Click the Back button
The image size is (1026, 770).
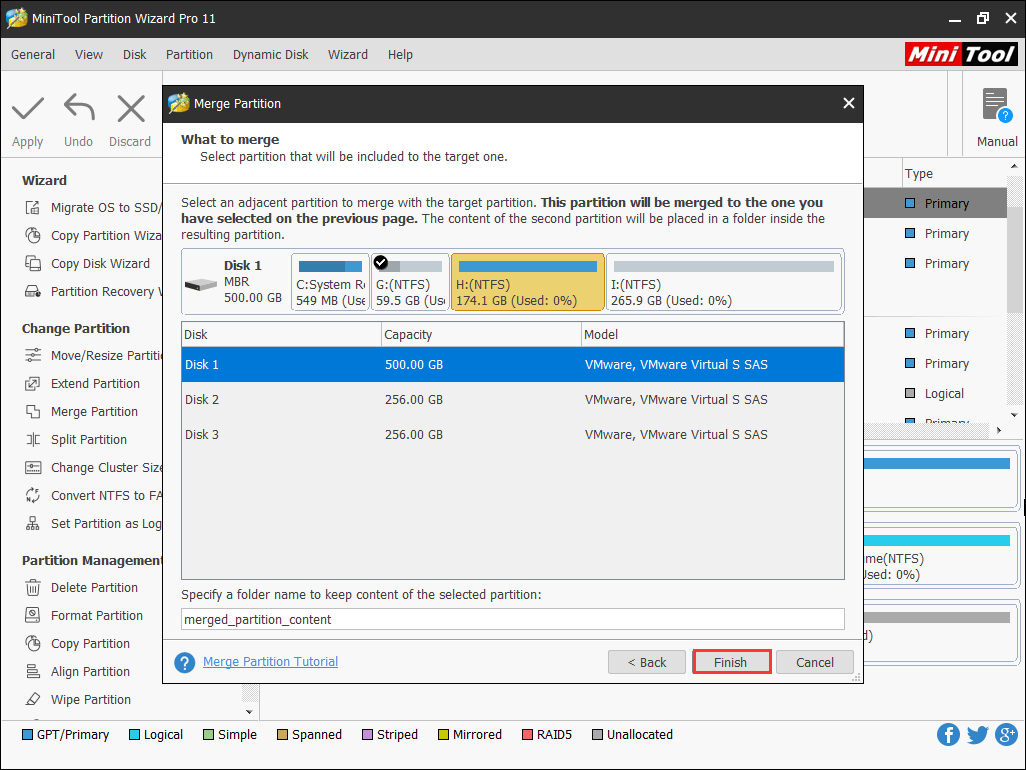(x=646, y=662)
